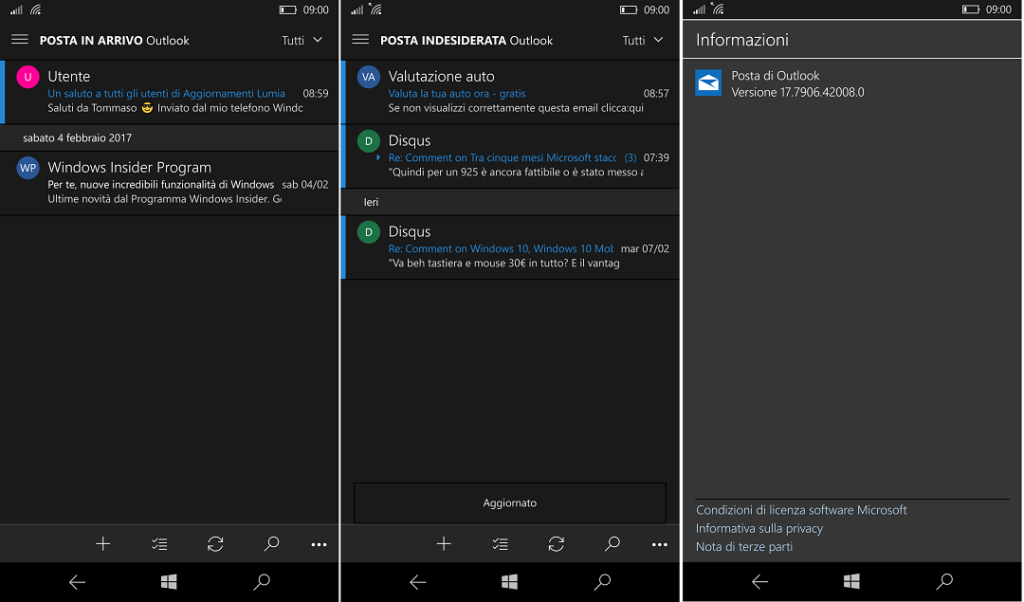Sync mail in Posta indesiderata screen

(x=556, y=543)
